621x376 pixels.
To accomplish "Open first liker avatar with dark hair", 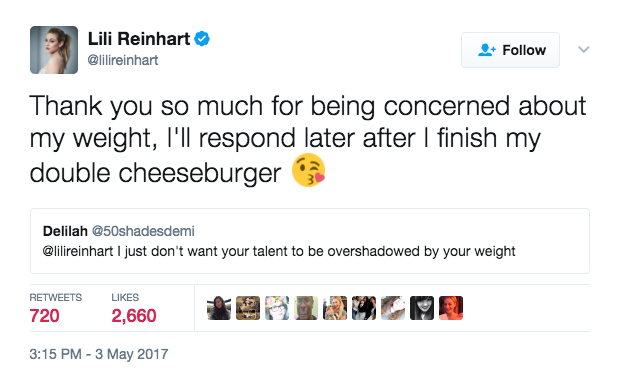I will [x=219, y=308].
